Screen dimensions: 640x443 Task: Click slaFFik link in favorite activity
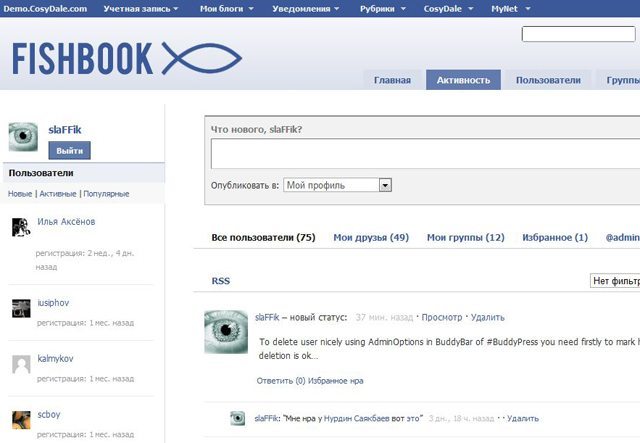click(266, 419)
